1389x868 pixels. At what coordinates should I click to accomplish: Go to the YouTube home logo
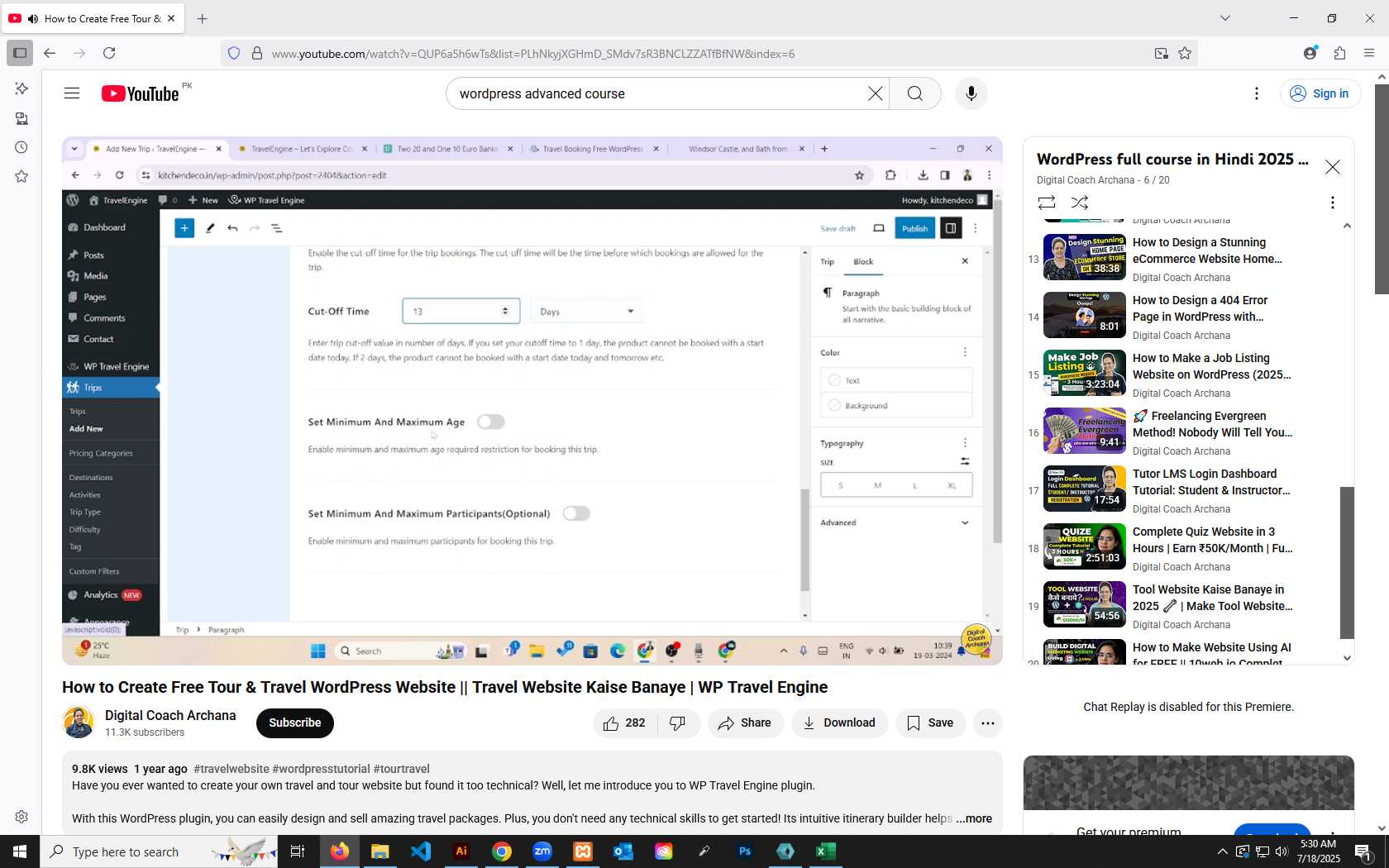point(141,93)
